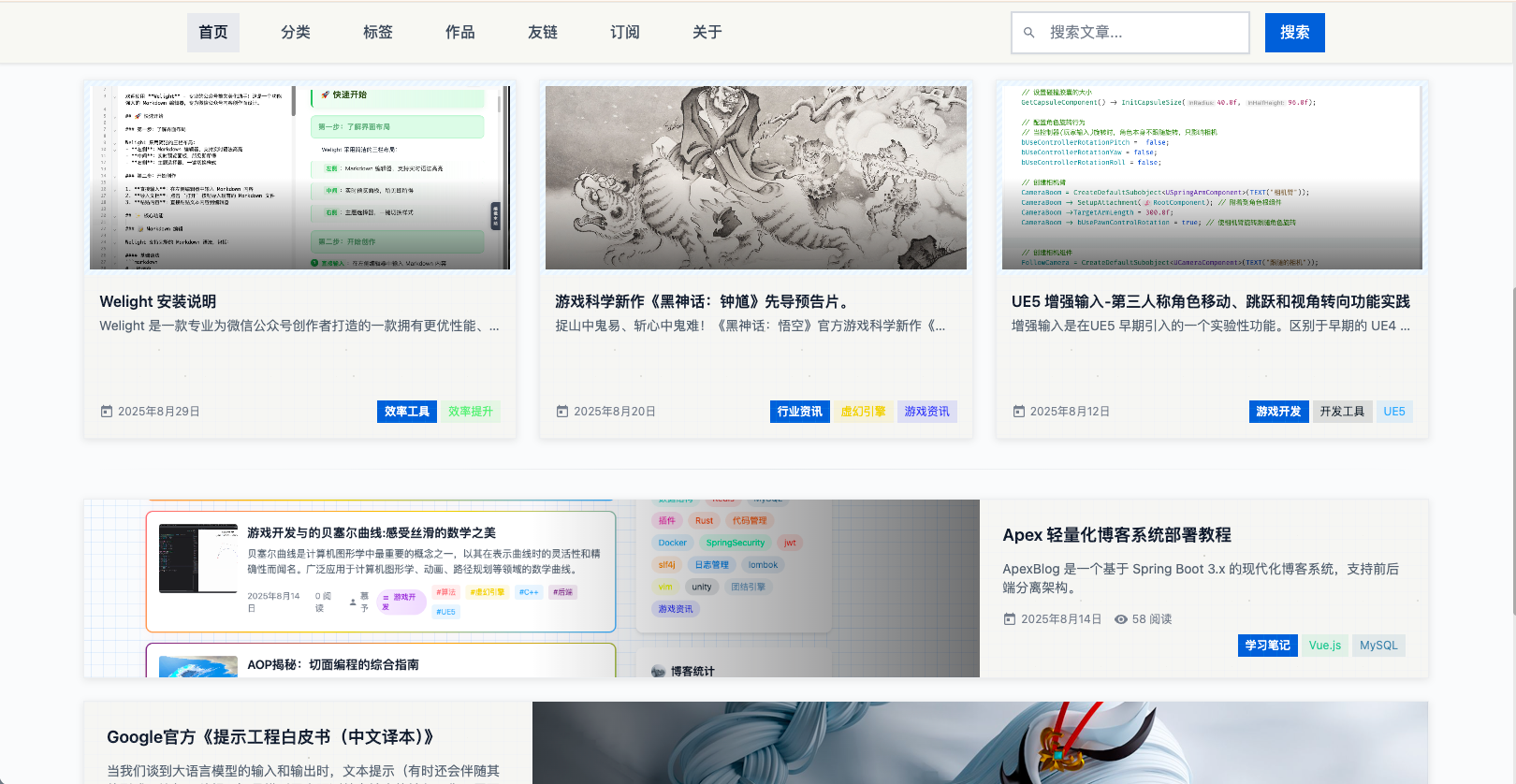Screen dimensions: 1516x784
Task: Open the Welight 安装说明 article title
Action: pos(158,301)
